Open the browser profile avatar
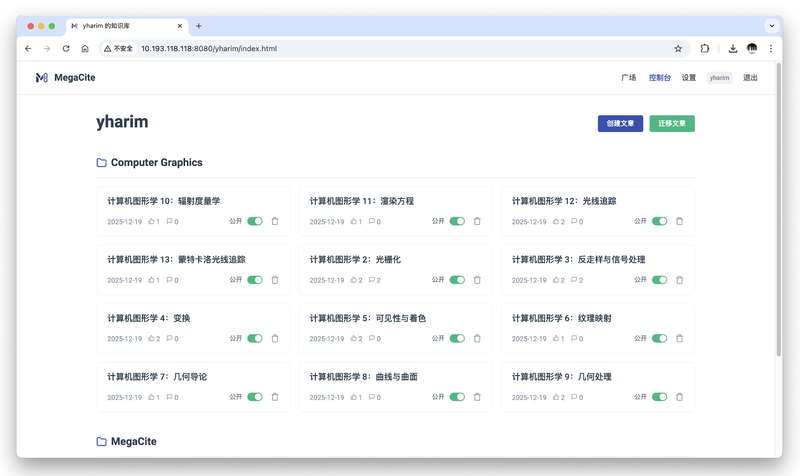Screen dimensions: 800x476 click(752, 48)
